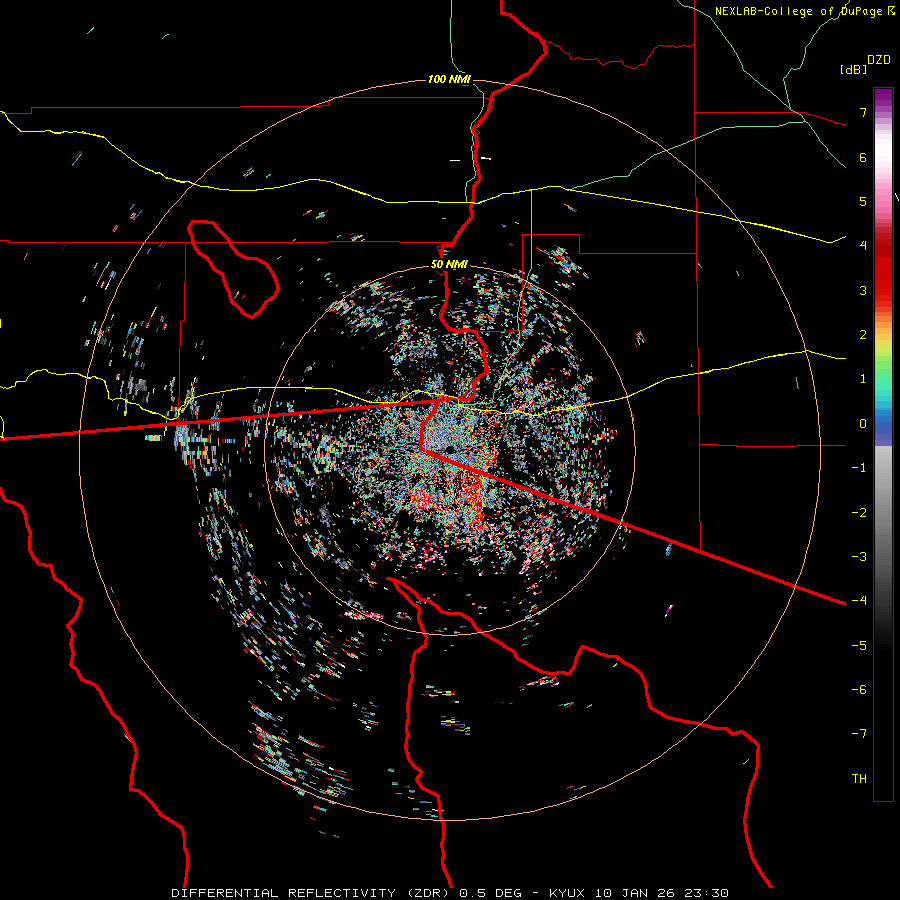This screenshot has height=900, width=900.
Task: Click the -3 dB value on color scale
Action: [859, 556]
